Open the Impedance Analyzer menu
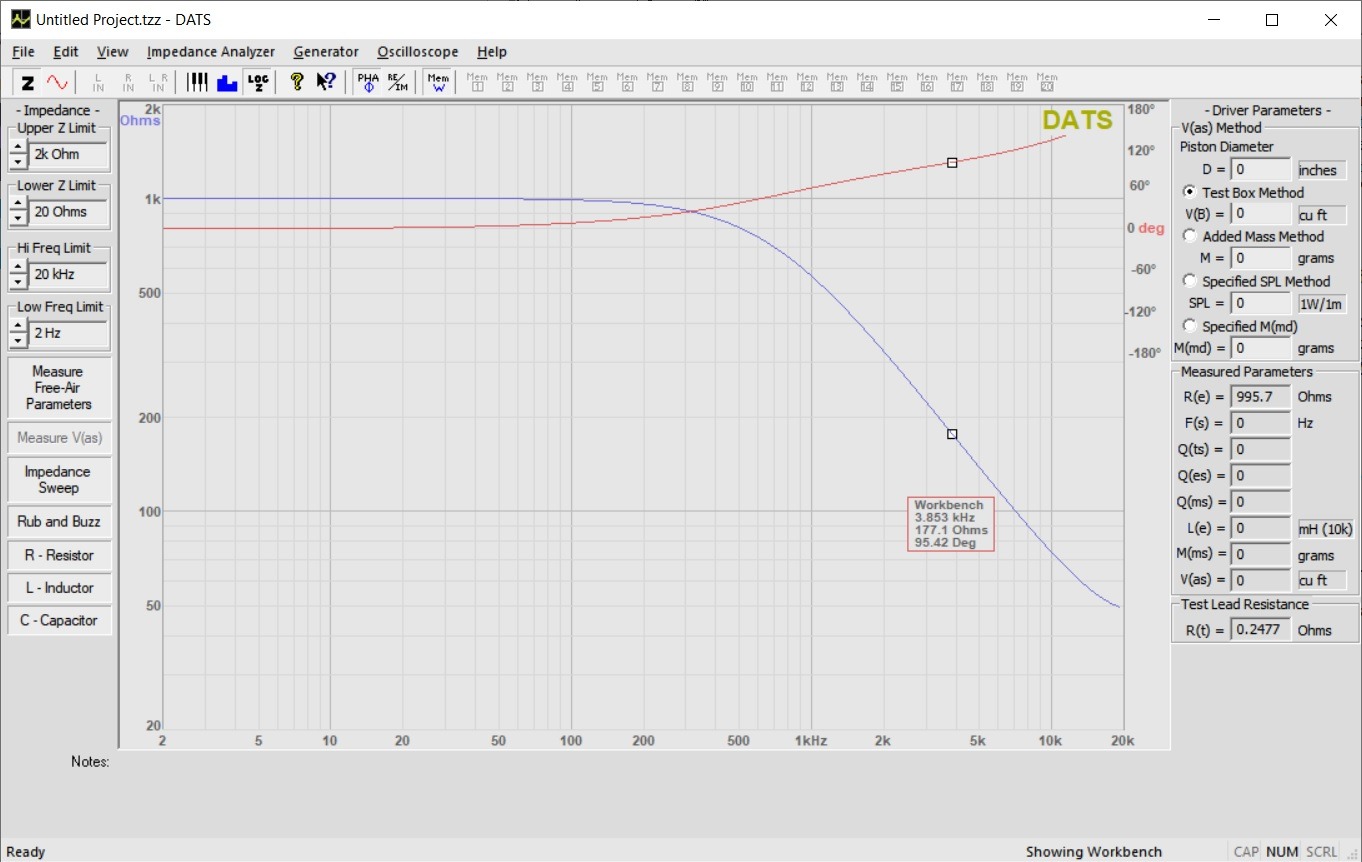The width and height of the screenshot is (1362, 862). coord(210,52)
